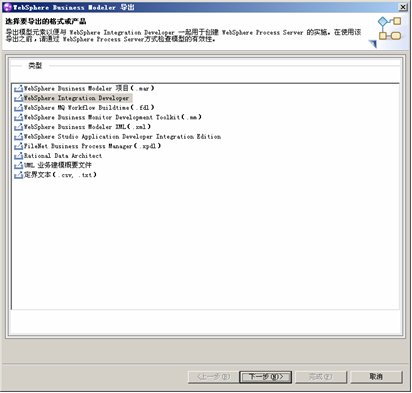Select WebSphere Business Modeler 项目(.mar) export type

[89, 89]
